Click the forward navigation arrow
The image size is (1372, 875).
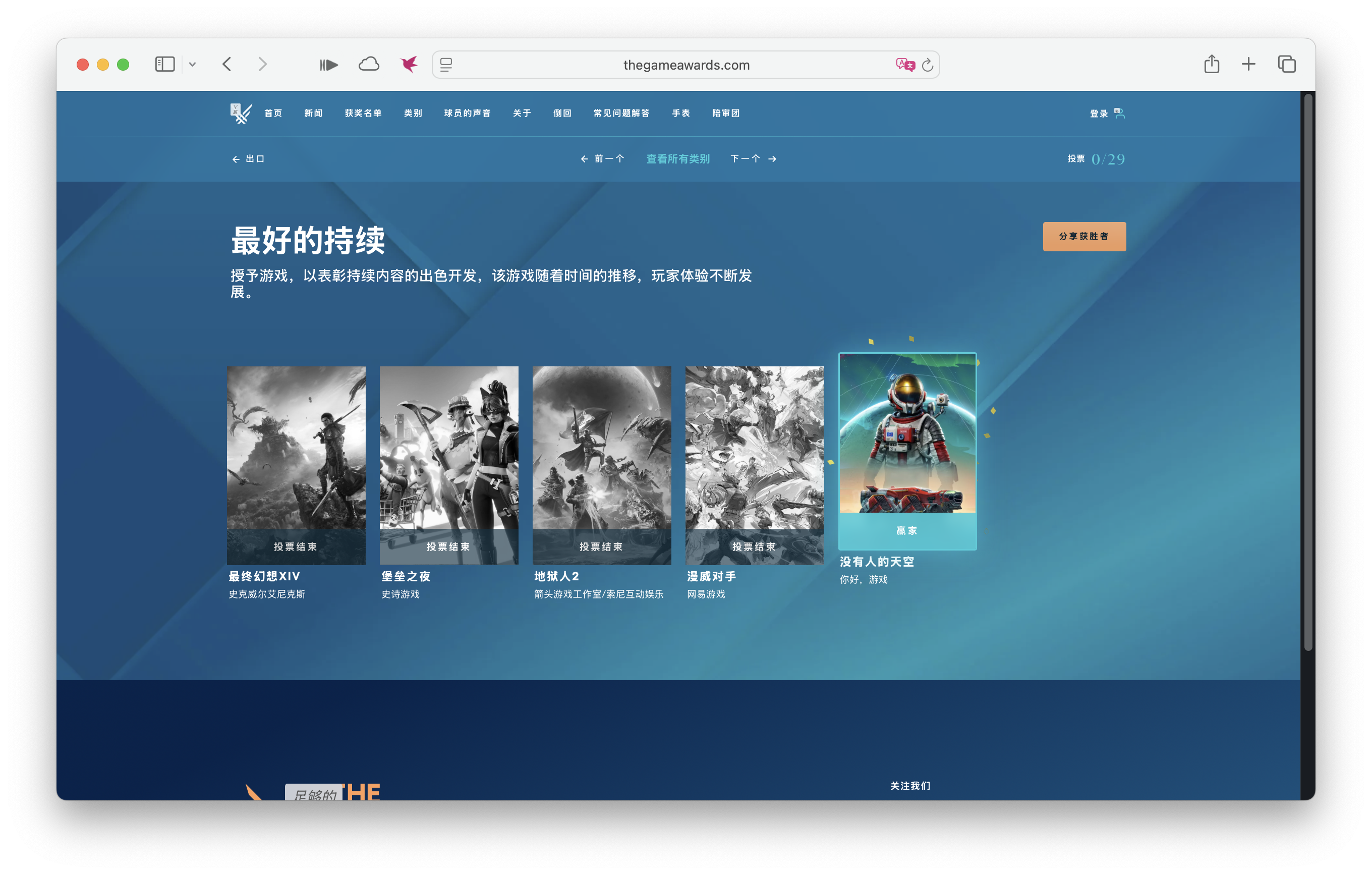(x=262, y=65)
